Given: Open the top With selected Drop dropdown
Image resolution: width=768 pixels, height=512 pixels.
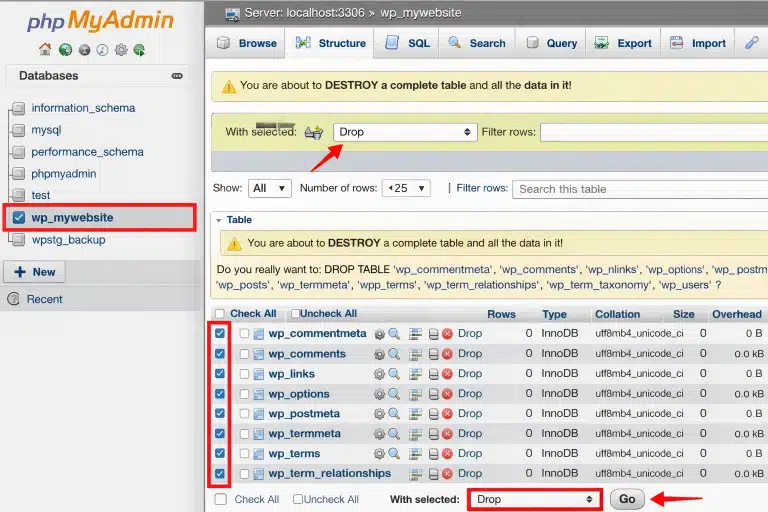Looking at the screenshot, I should [x=405, y=132].
